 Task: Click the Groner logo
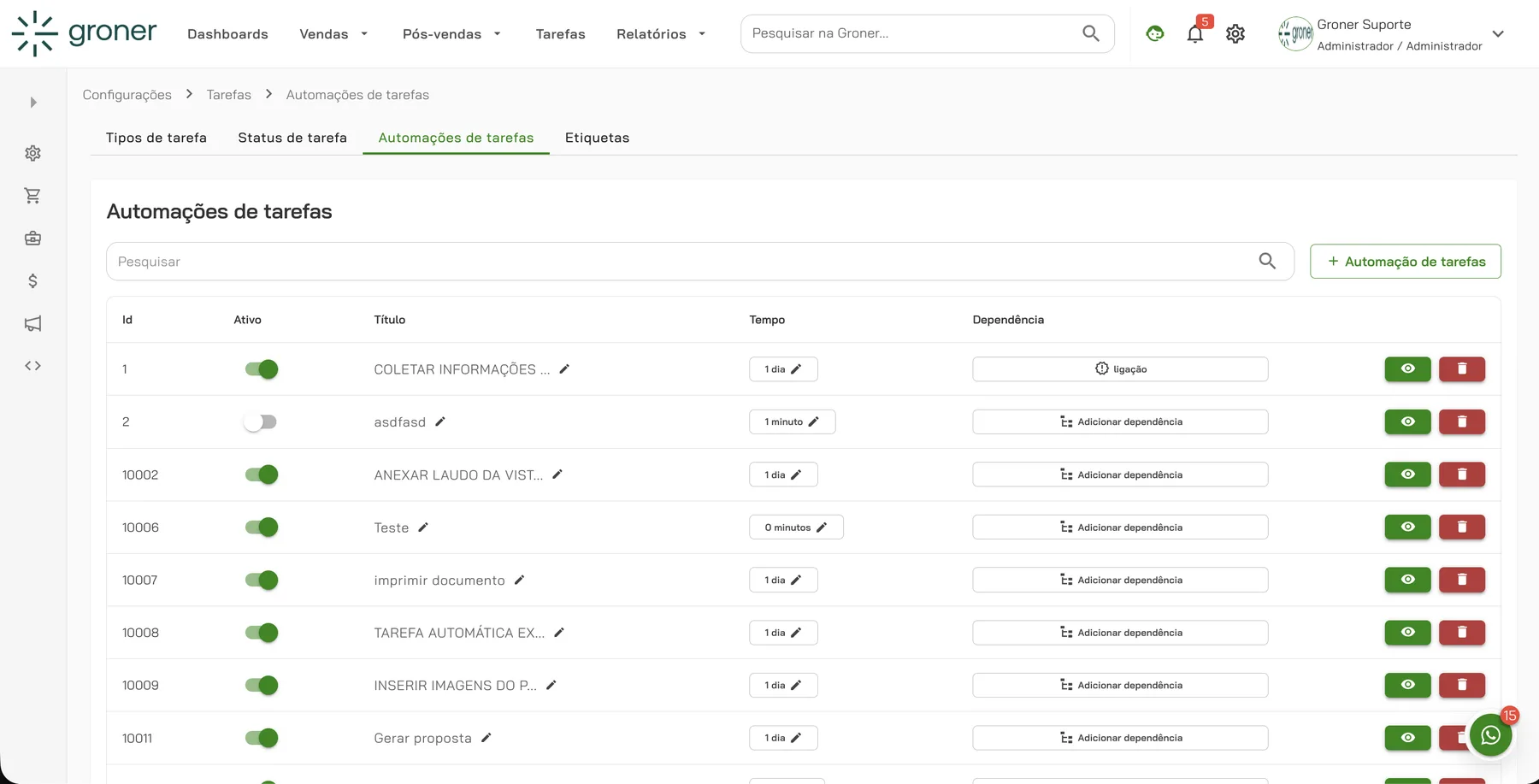click(x=84, y=33)
